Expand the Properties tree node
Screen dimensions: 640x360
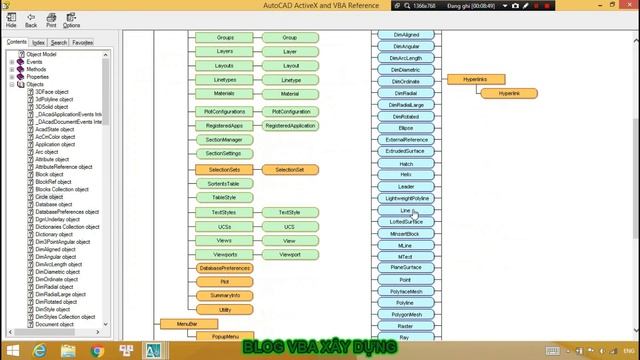click(x=12, y=77)
